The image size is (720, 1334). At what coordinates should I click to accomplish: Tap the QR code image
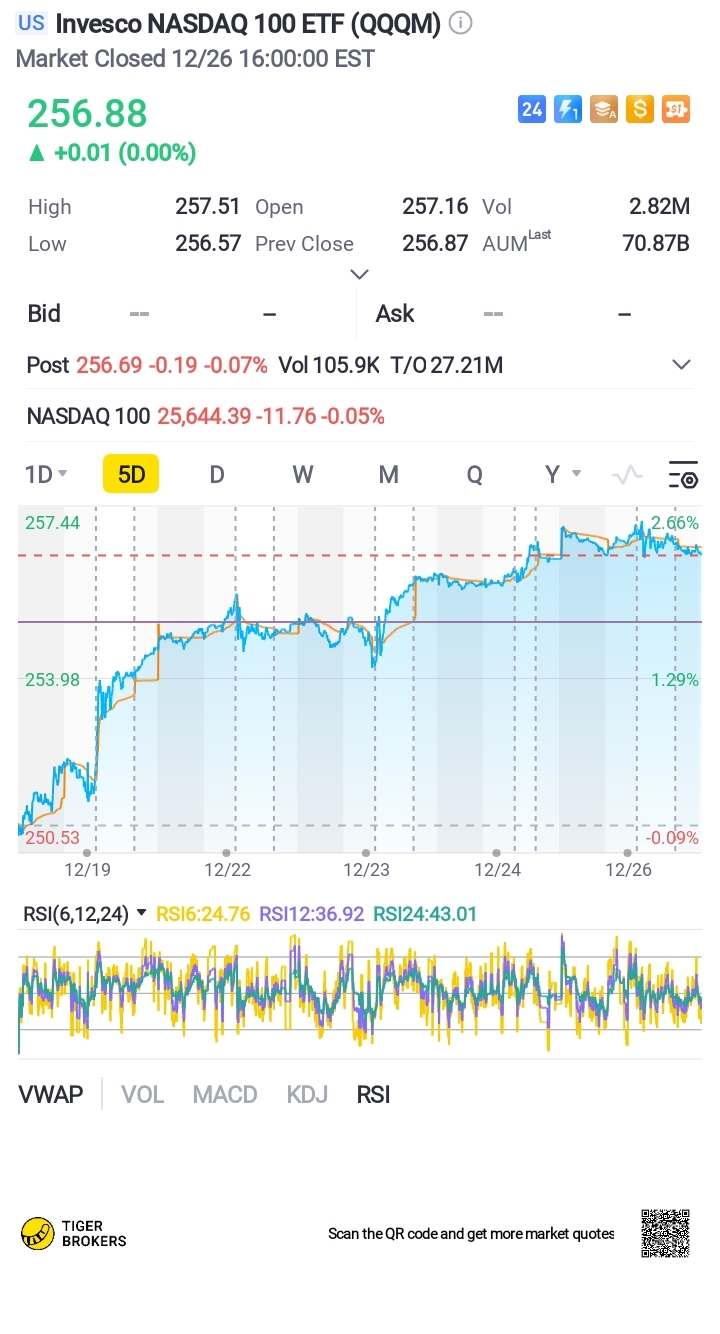click(665, 1233)
